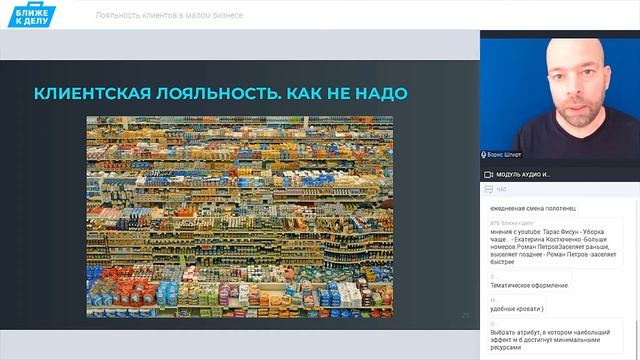
Task: Click the camera icon in the audio module bar
Action: 489,175
